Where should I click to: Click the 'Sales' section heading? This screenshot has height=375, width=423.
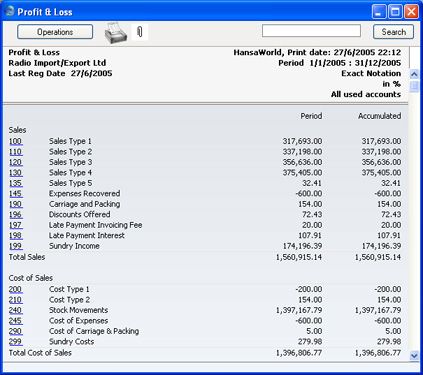point(17,130)
